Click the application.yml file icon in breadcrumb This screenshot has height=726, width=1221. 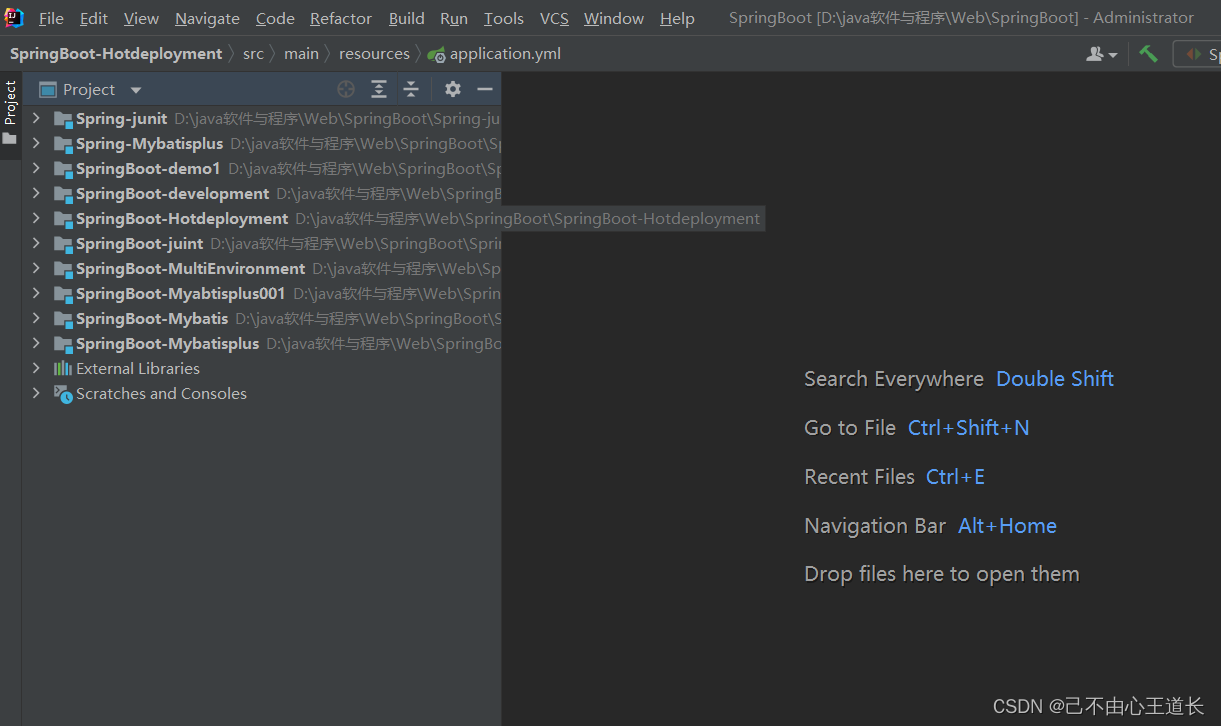click(436, 54)
